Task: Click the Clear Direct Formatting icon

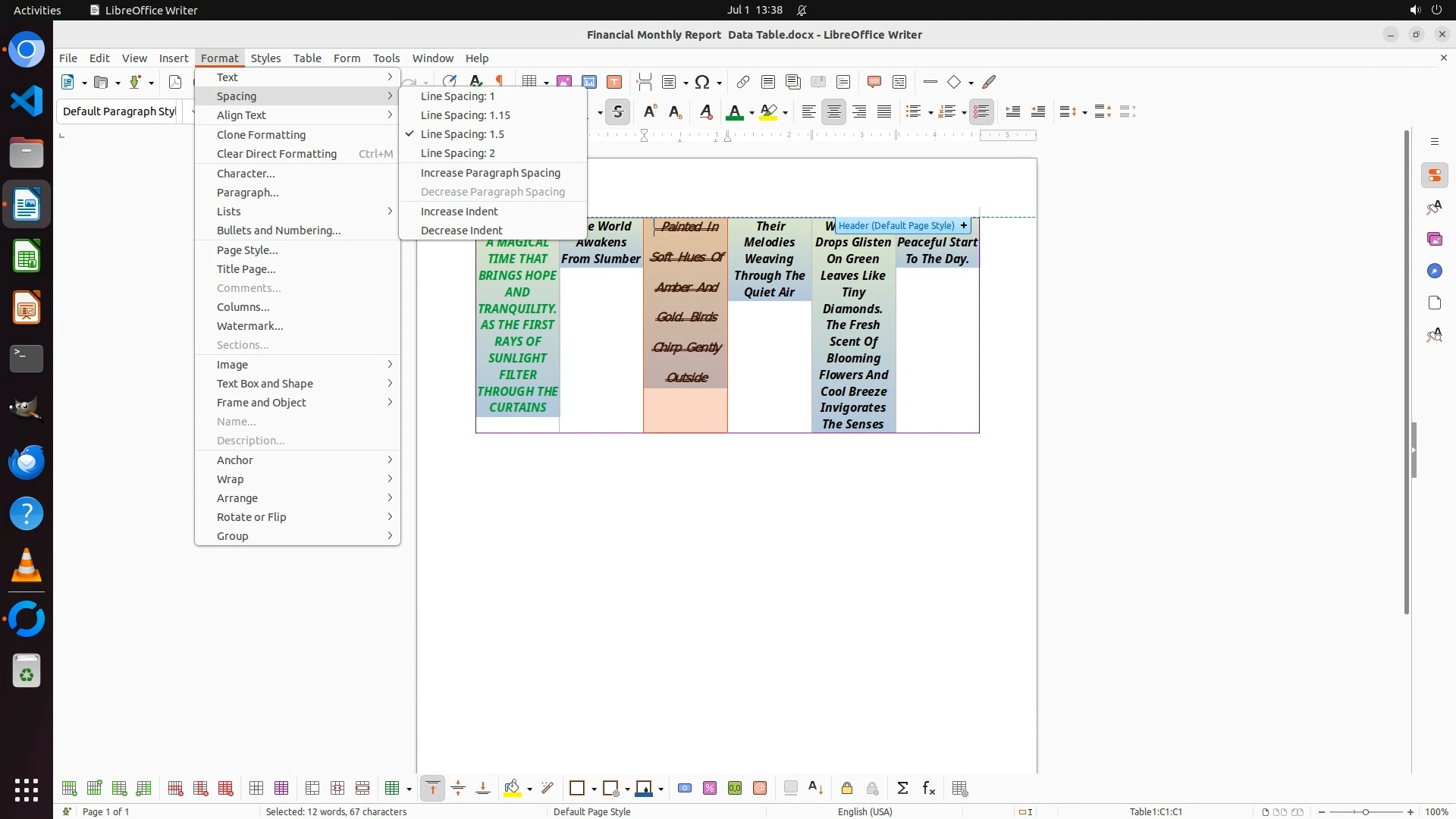Action: point(705,112)
